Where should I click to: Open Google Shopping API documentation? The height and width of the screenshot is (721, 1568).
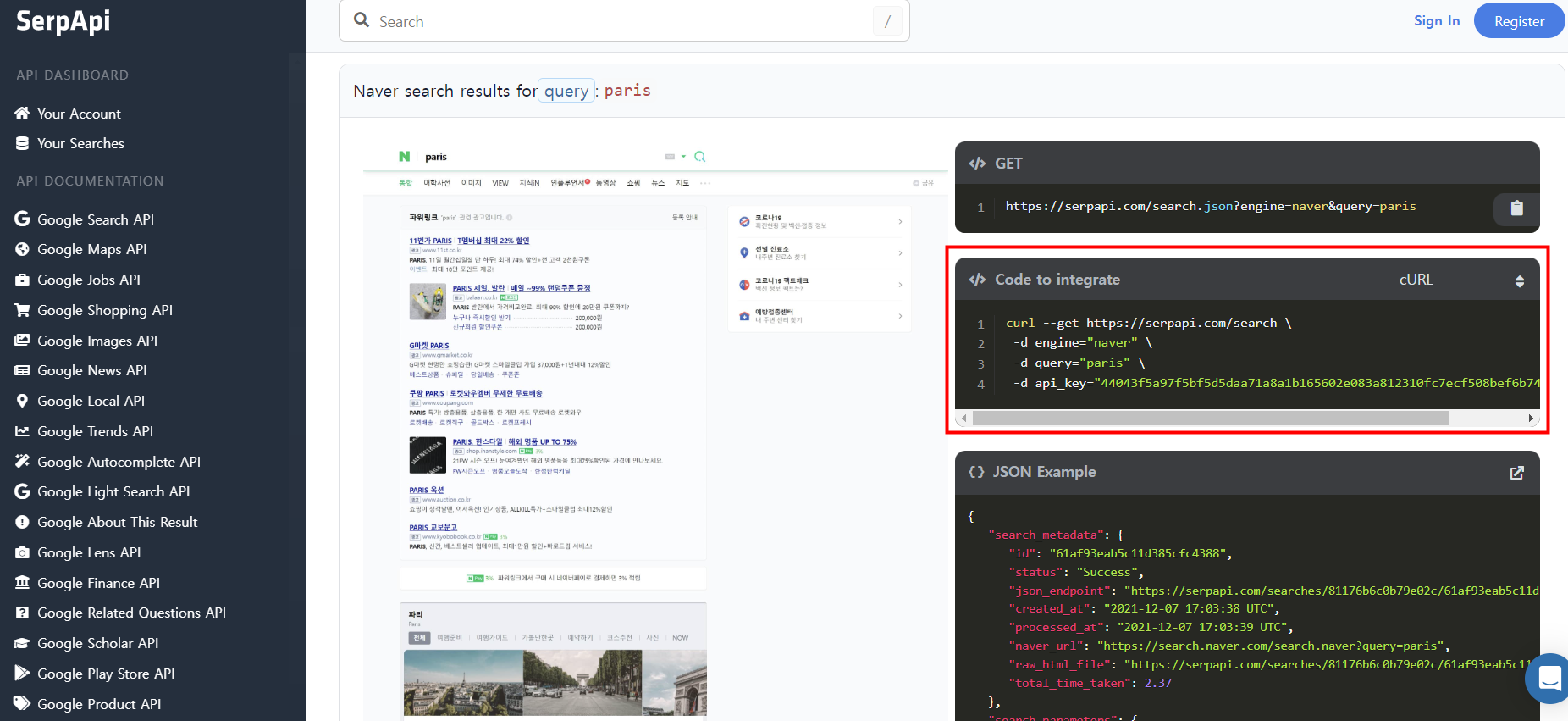tap(105, 310)
